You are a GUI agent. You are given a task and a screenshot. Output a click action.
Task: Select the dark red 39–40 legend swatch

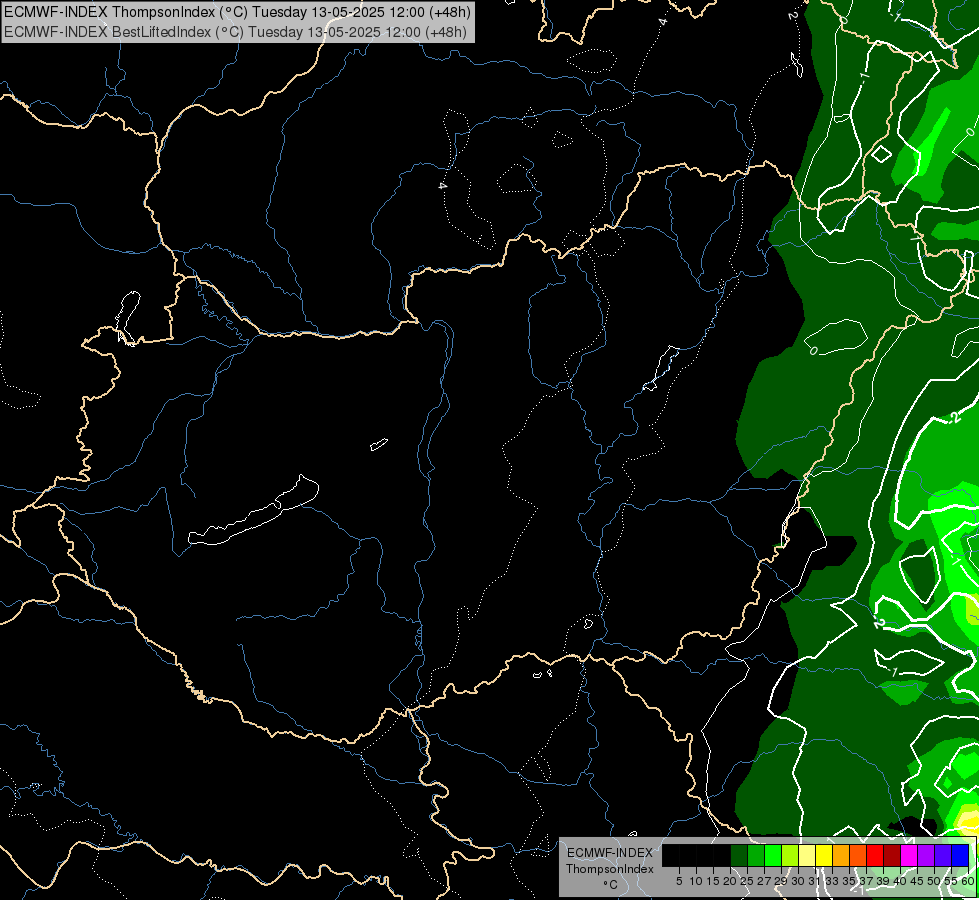[x=892, y=855]
